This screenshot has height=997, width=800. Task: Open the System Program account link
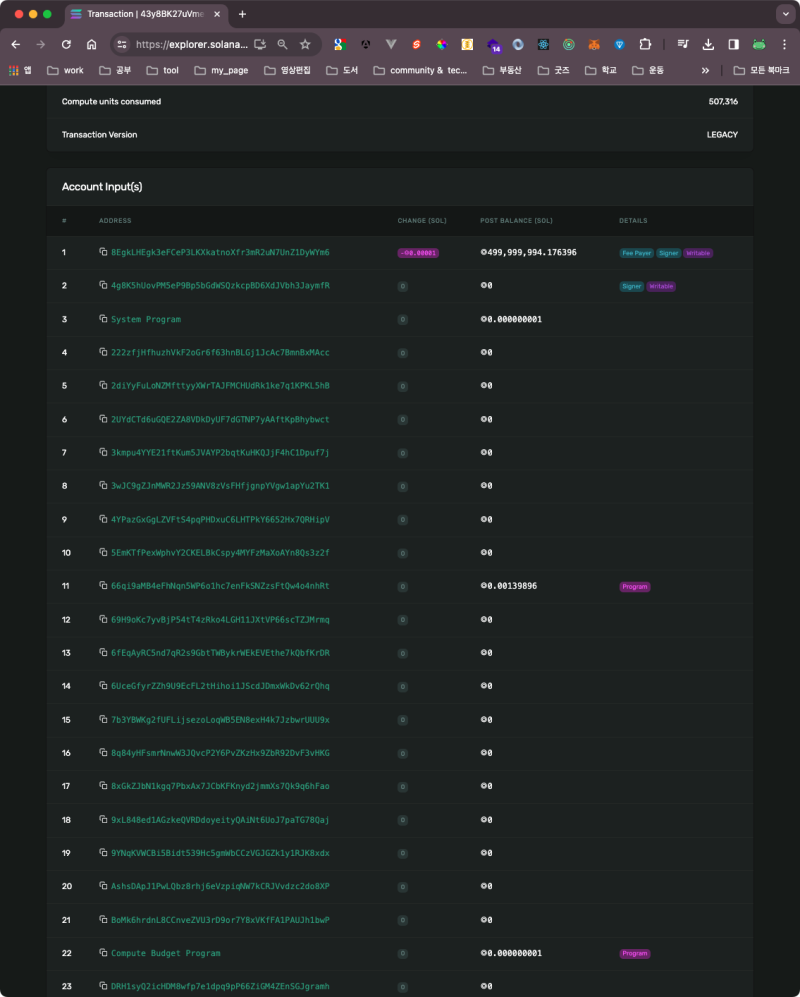pyautogui.click(x=145, y=319)
